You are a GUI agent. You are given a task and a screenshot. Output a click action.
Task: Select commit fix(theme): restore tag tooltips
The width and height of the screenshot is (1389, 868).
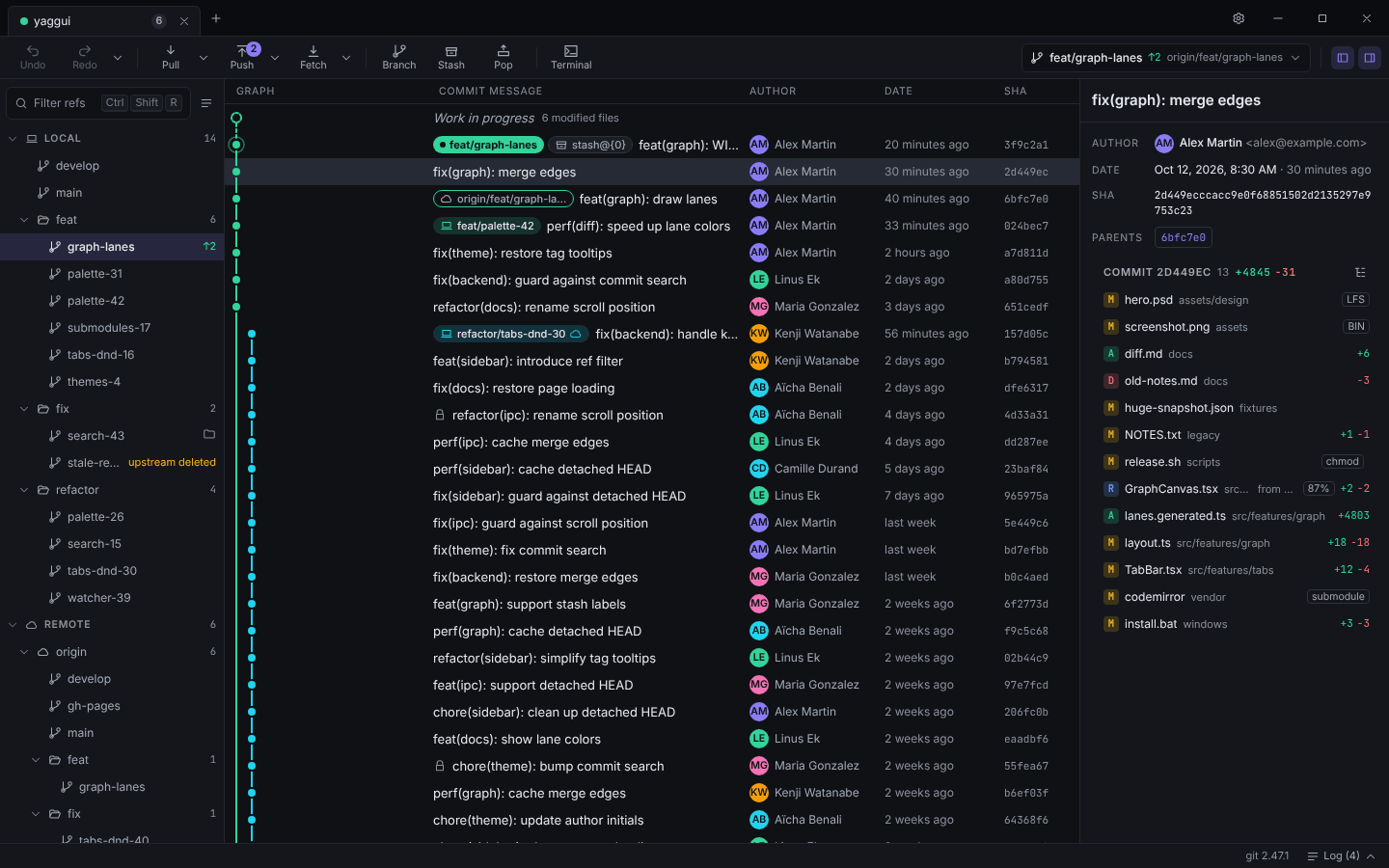[652, 253]
